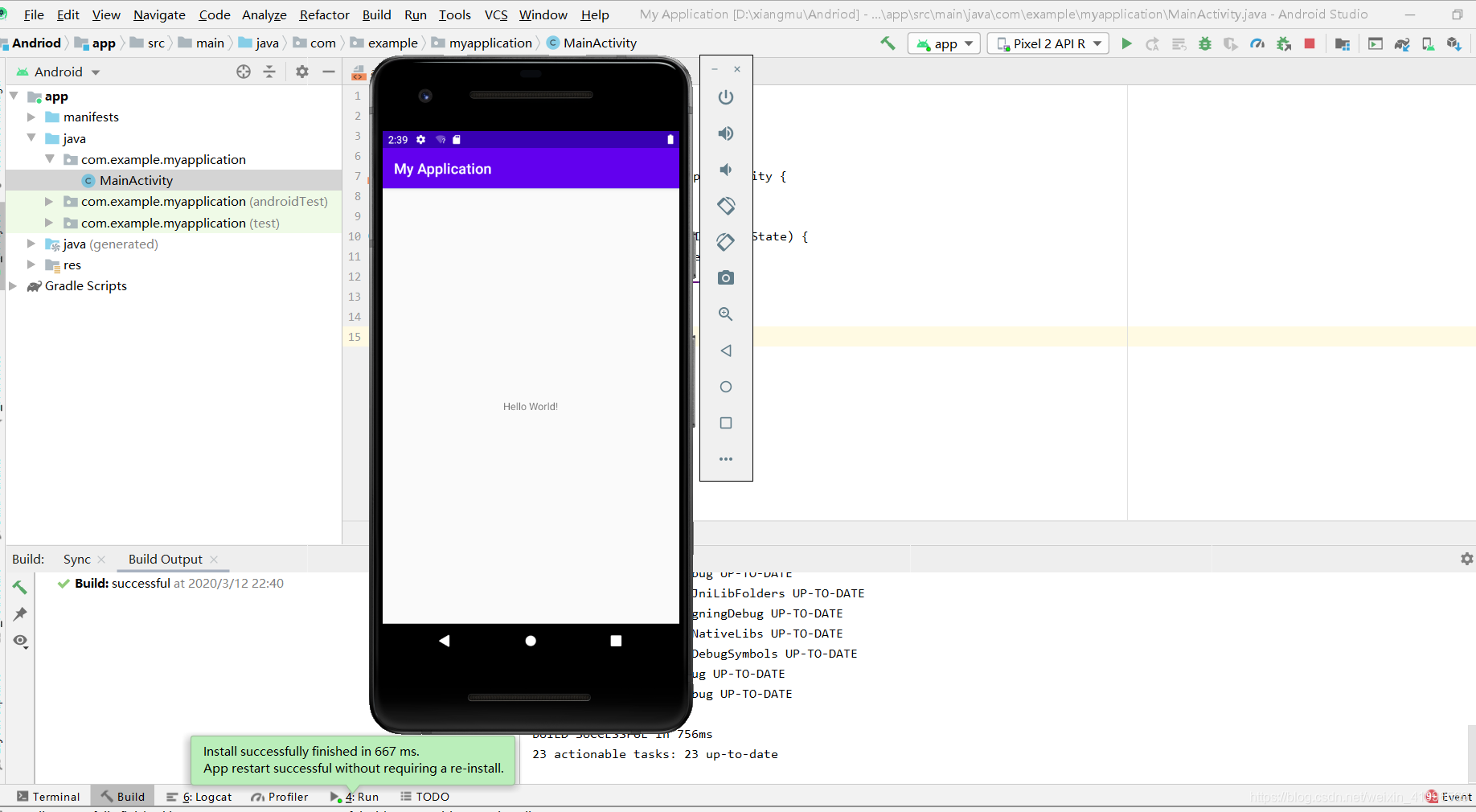Viewport: 1476px width, 812px height.
Task: Pin the Build tab with pin icon
Action: pyautogui.click(x=21, y=614)
